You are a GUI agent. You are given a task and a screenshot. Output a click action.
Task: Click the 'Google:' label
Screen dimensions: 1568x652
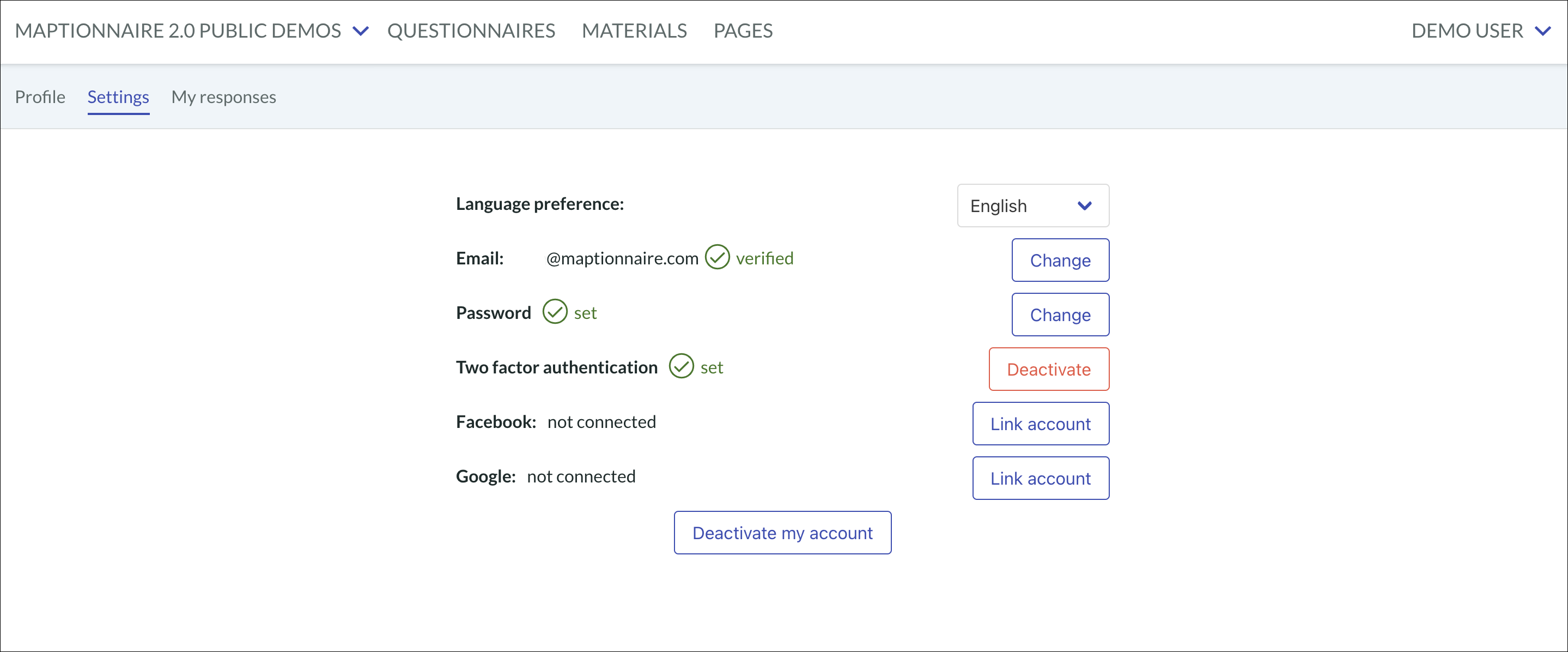486,476
